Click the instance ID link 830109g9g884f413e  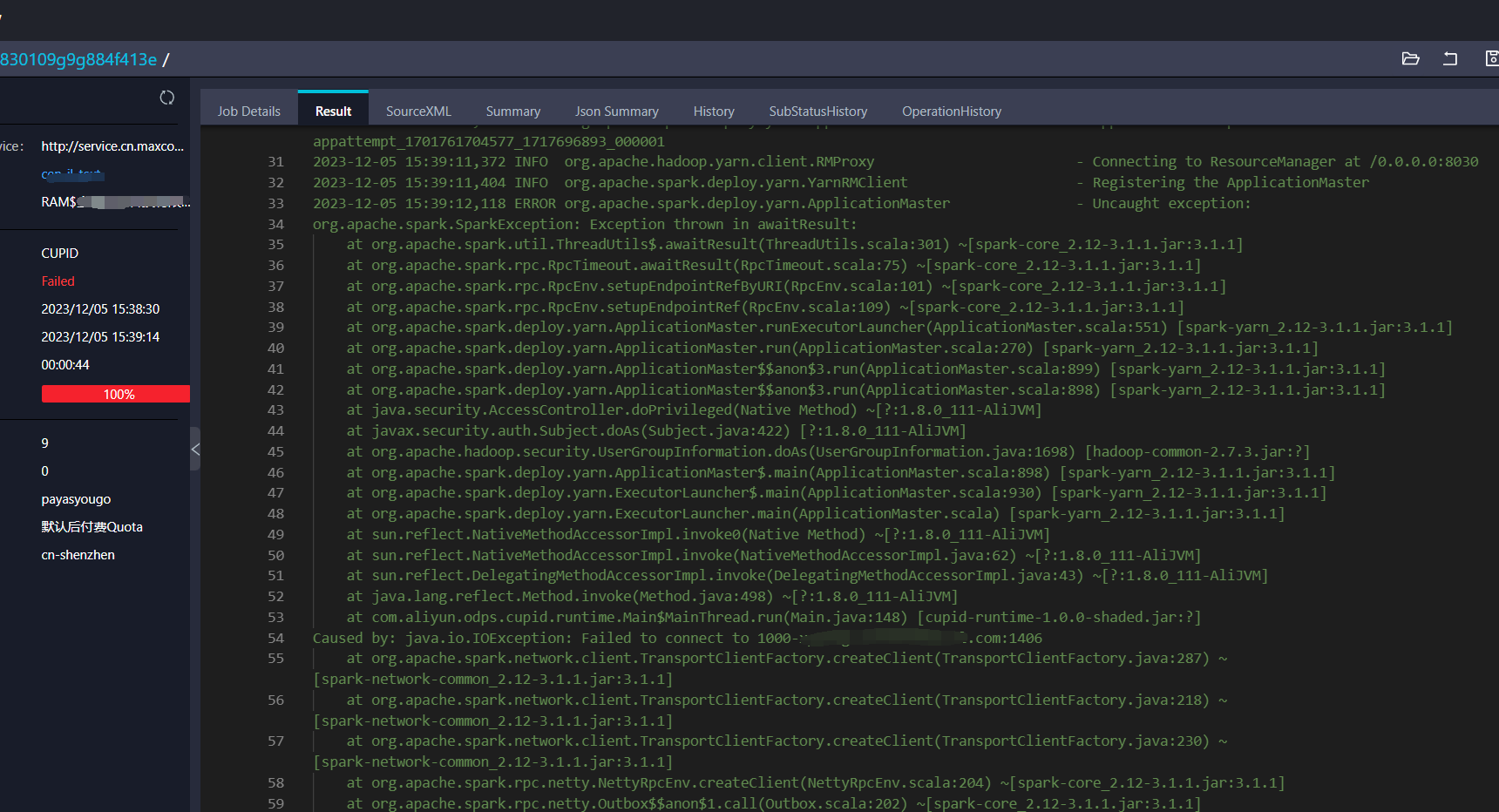click(78, 59)
